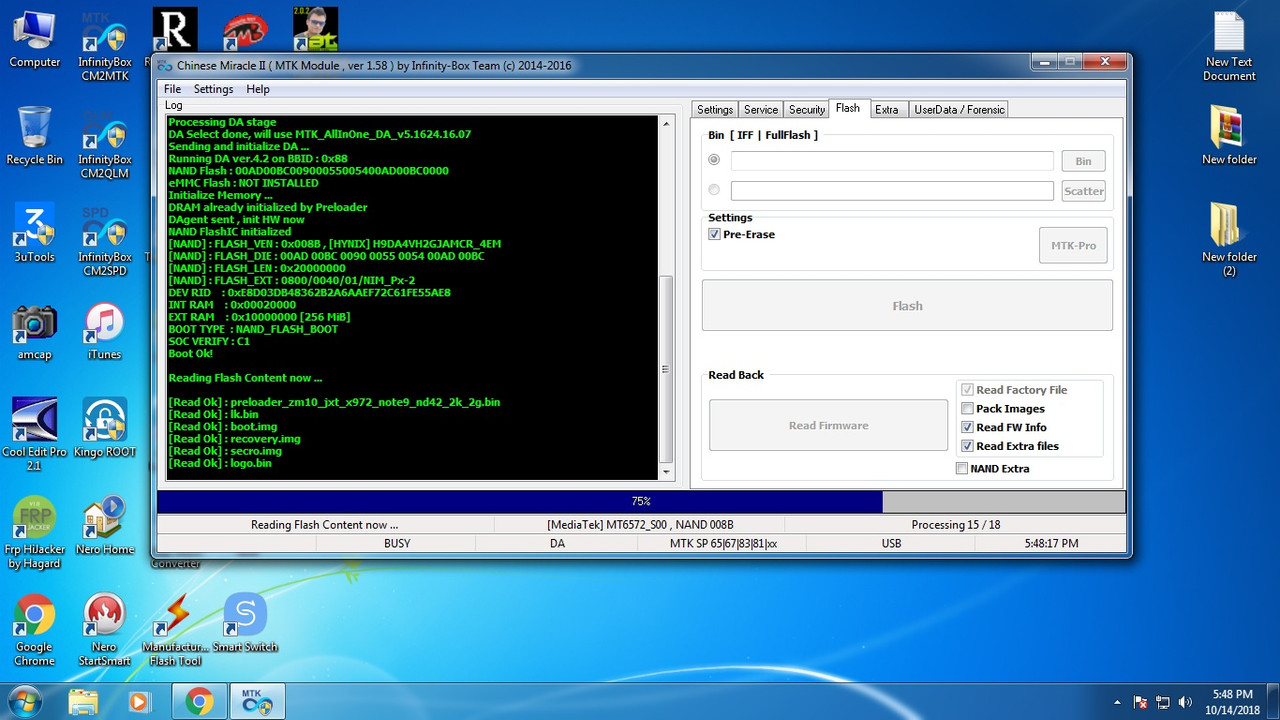Enable the NAND Extra checkbox
Screen dimensions: 1280x720
tap(962, 469)
